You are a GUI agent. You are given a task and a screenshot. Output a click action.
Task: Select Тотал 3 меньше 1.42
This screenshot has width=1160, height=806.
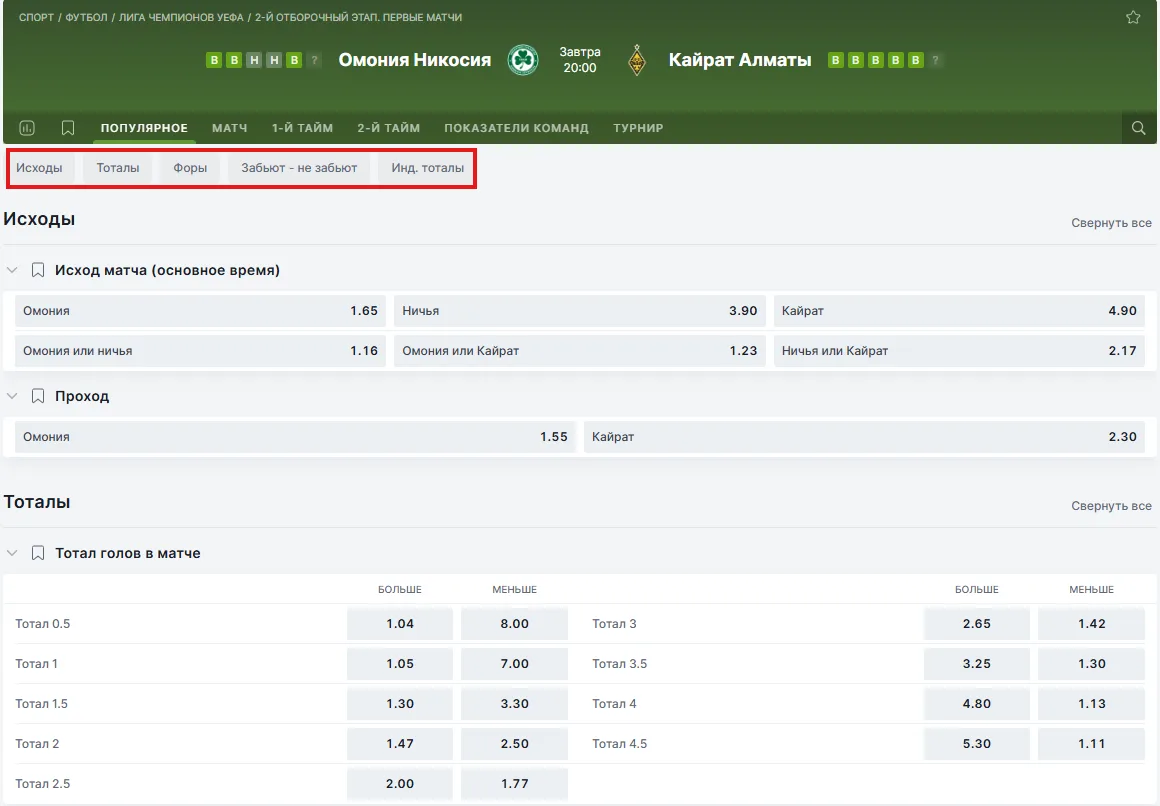[x=1091, y=624]
